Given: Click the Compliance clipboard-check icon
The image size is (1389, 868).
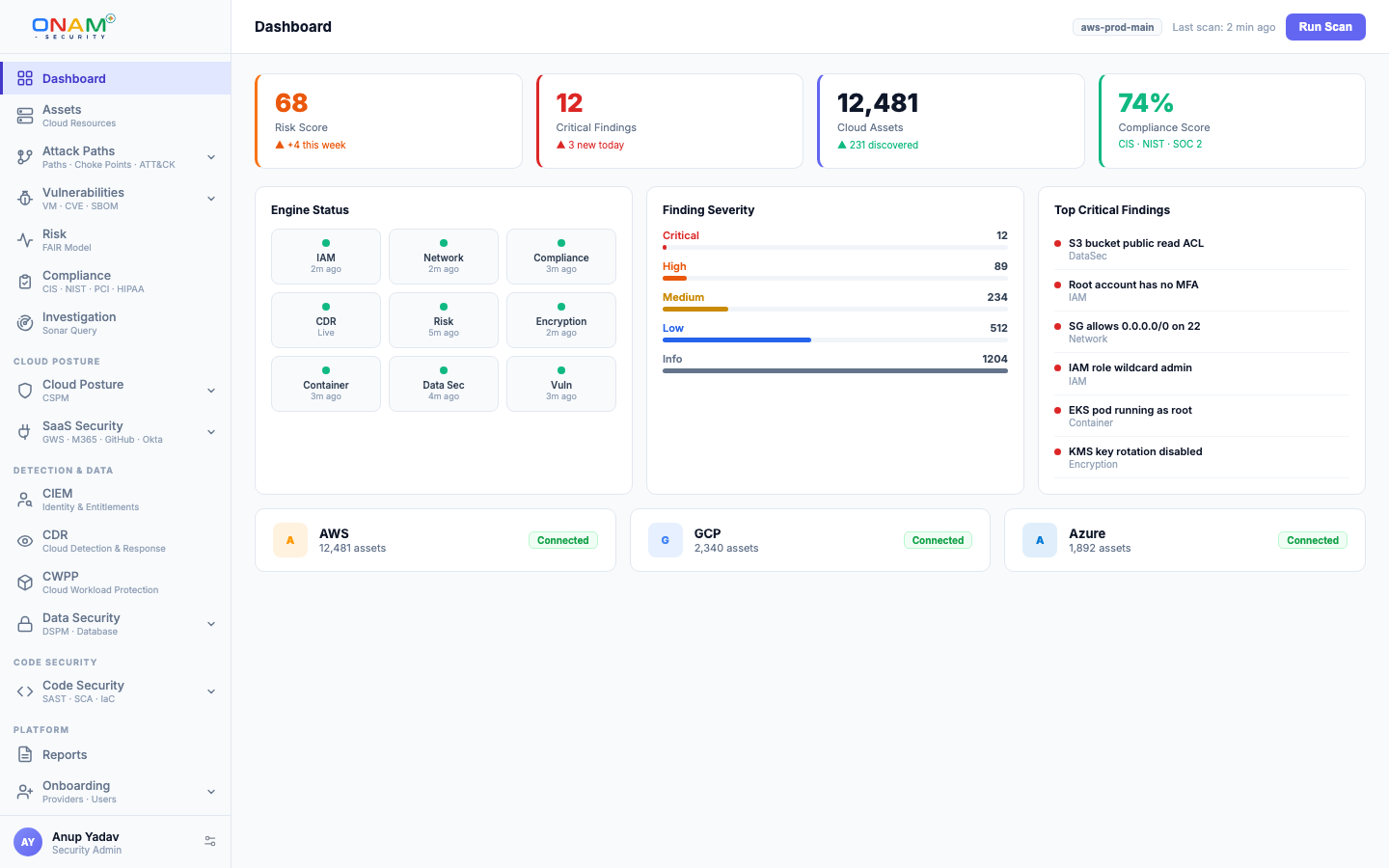Looking at the screenshot, I should click(x=25, y=282).
